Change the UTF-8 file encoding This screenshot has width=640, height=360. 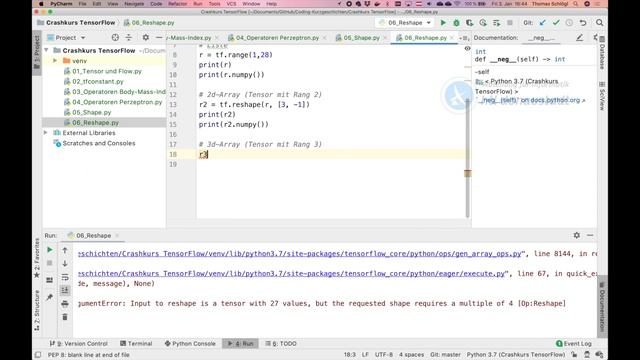(x=384, y=355)
